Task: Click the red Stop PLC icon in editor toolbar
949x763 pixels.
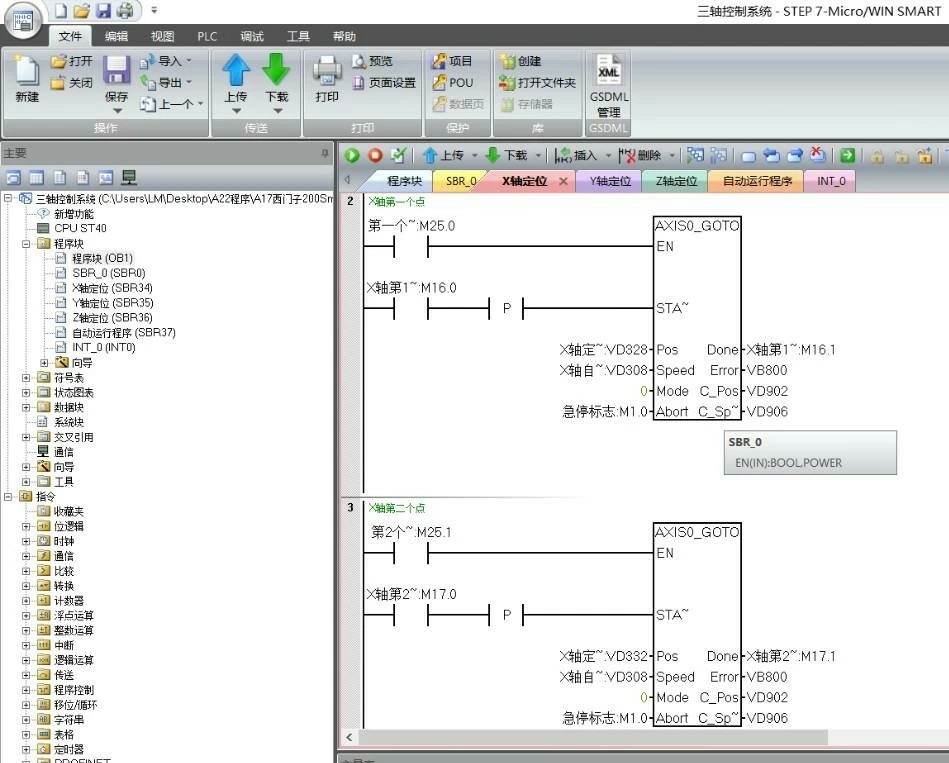Action: point(375,156)
